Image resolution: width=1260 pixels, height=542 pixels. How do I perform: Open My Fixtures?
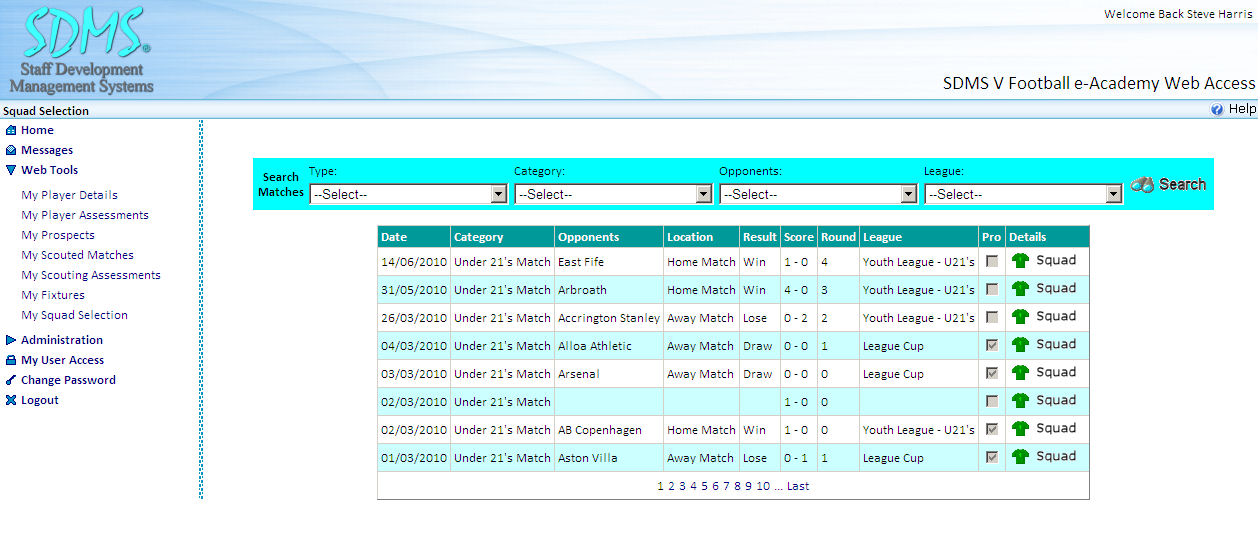click(x=53, y=295)
